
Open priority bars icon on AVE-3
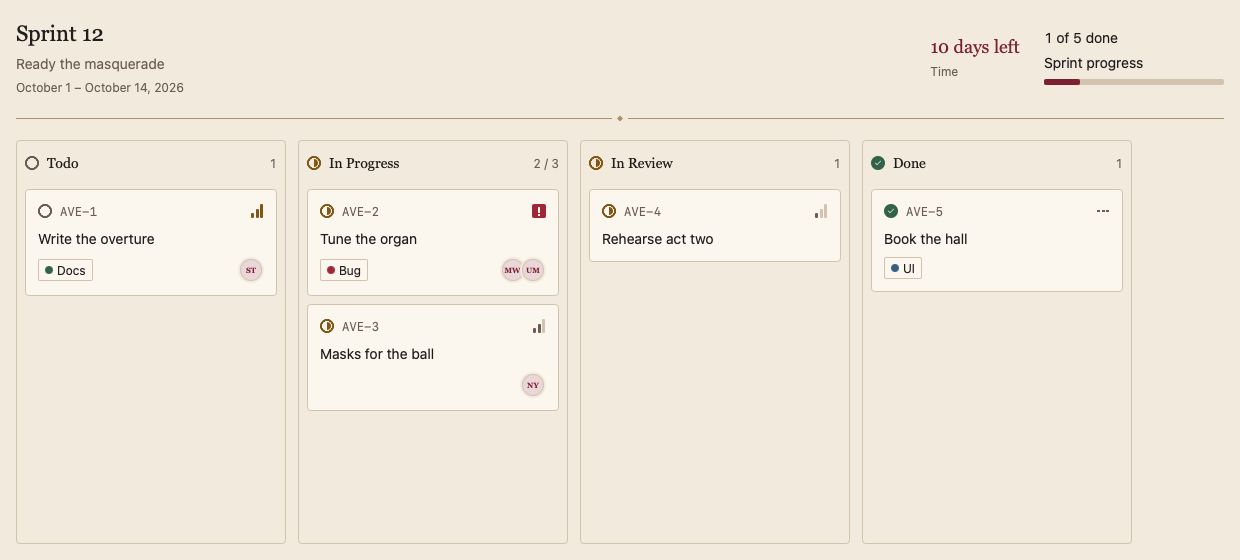click(539, 326)
